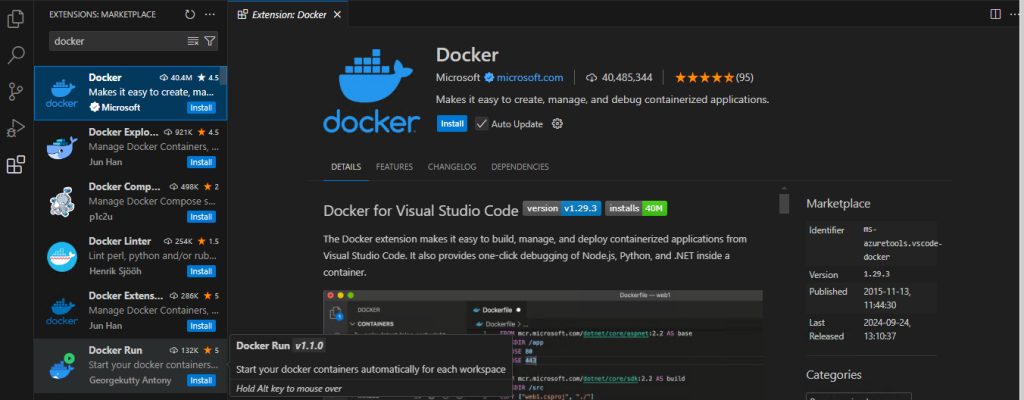Open the extension filter funnel menu

coord(209,41)
